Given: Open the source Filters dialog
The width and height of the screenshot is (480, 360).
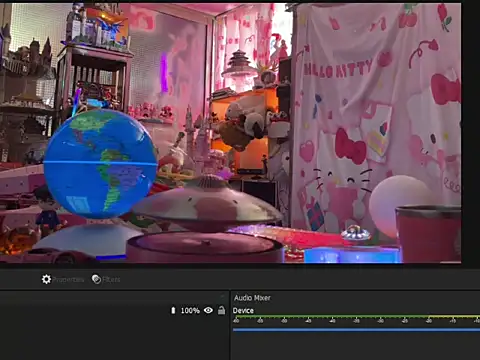Looking at the screenshot, I should tap(106, 279).
